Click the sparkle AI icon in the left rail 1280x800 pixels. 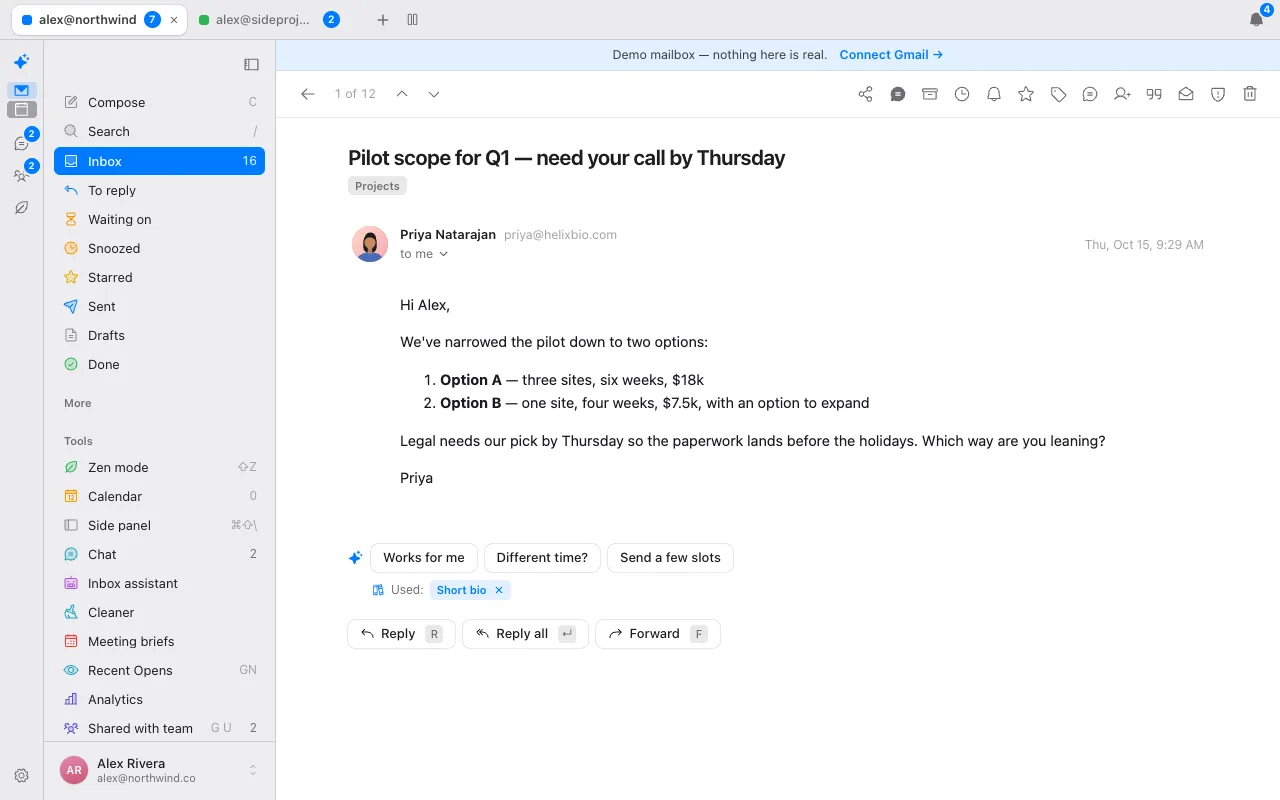21,62
